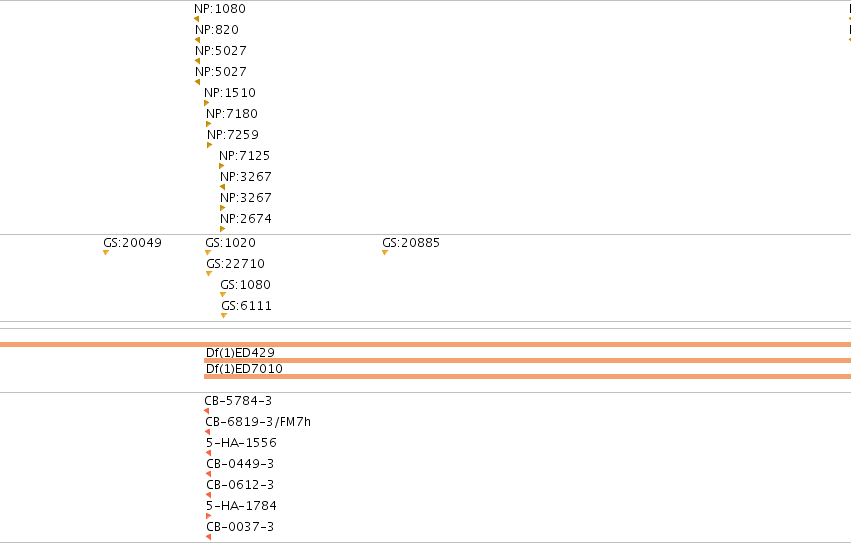851x543 pixels.
Task: Open the 5-HA-1784 label
Action: (241, 506)
